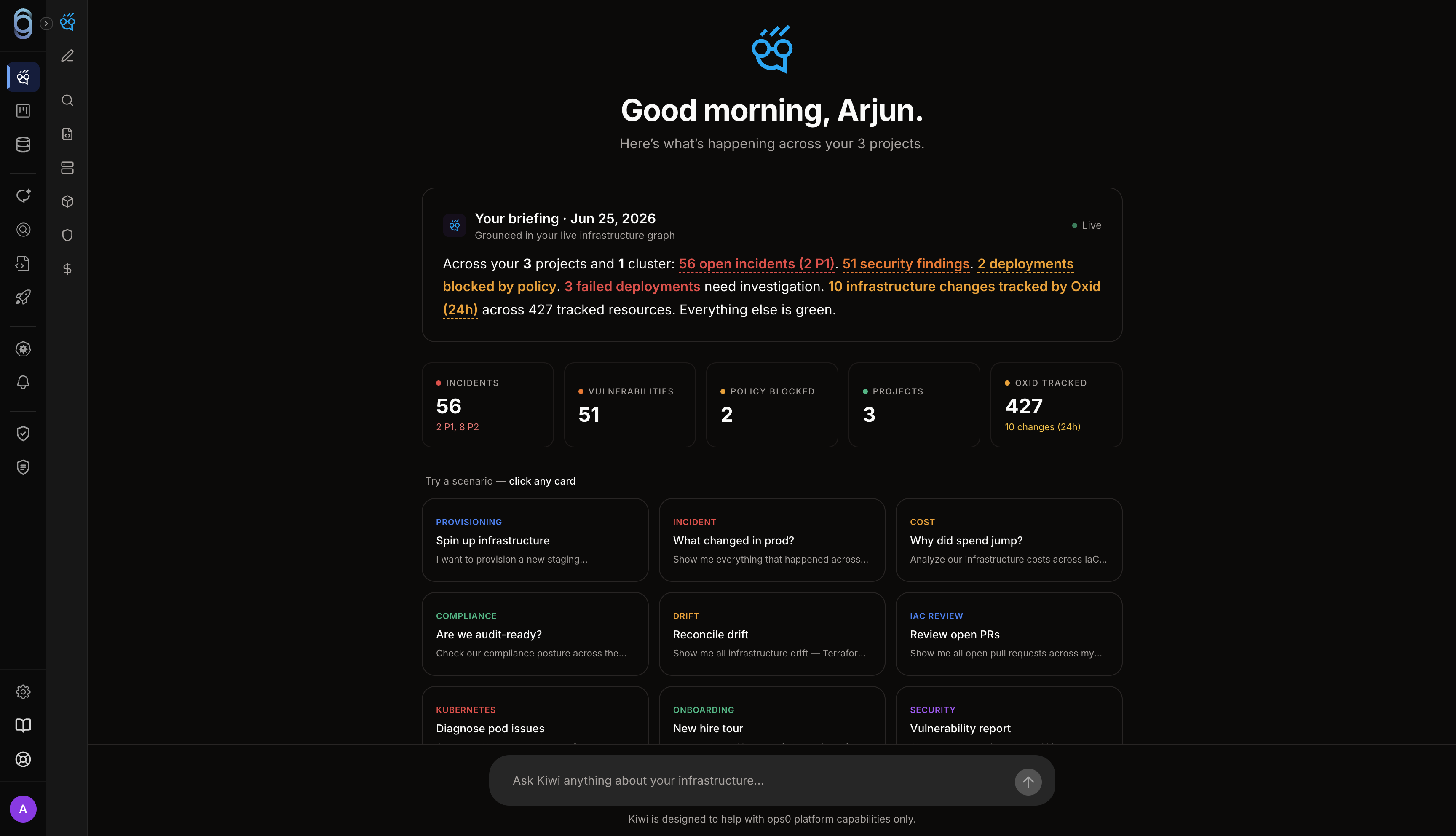Open the user avatar A menu
Viewport: 1456px width, 836px height.
(23, 809)
